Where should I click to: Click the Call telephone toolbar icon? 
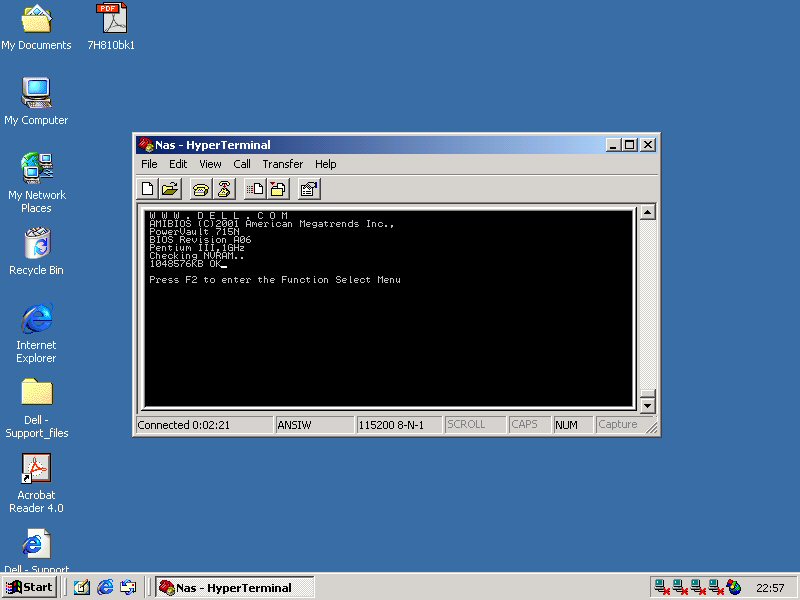click(201, 189)
